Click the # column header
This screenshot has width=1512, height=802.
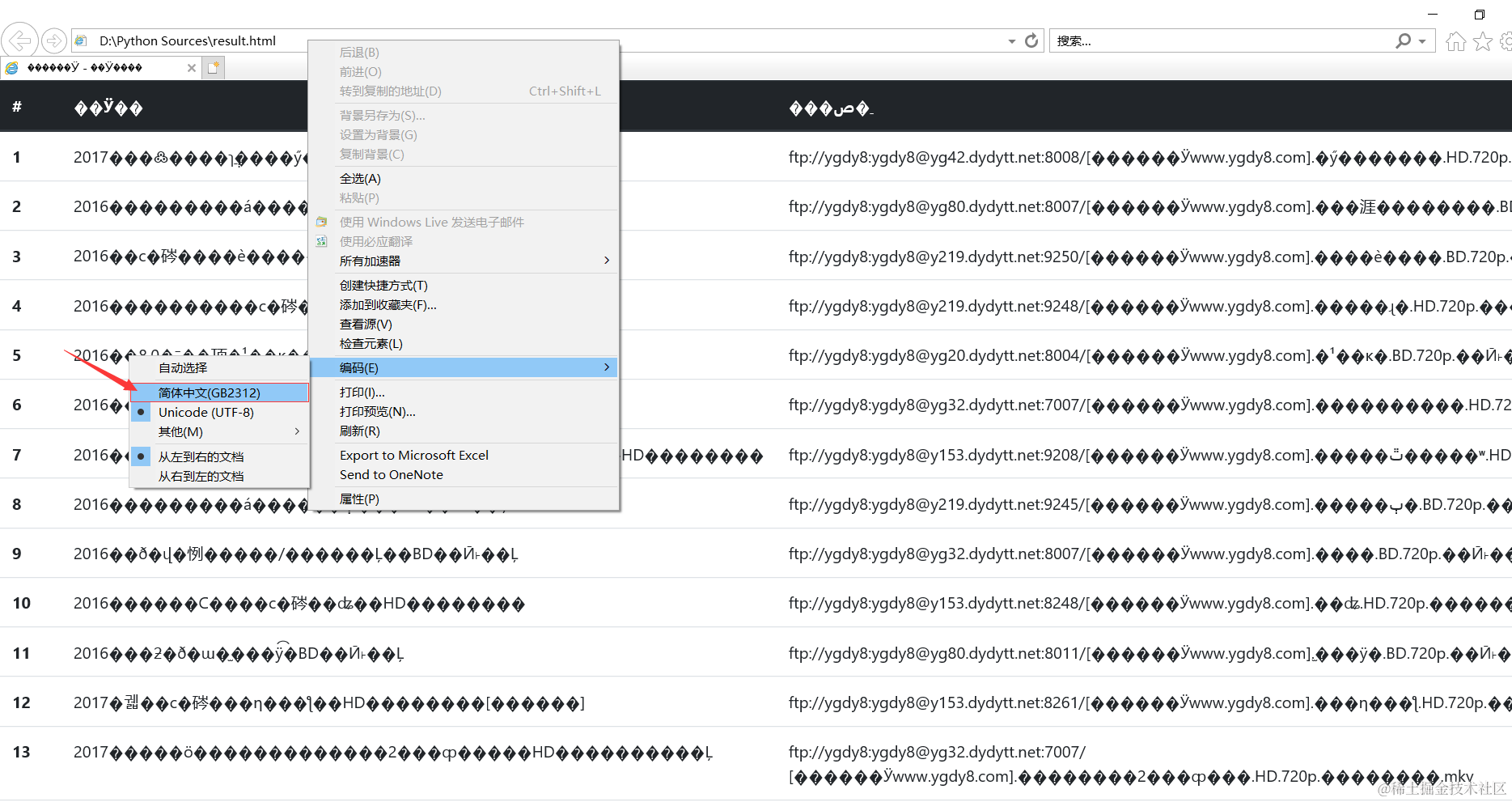[x=17, y=107]
